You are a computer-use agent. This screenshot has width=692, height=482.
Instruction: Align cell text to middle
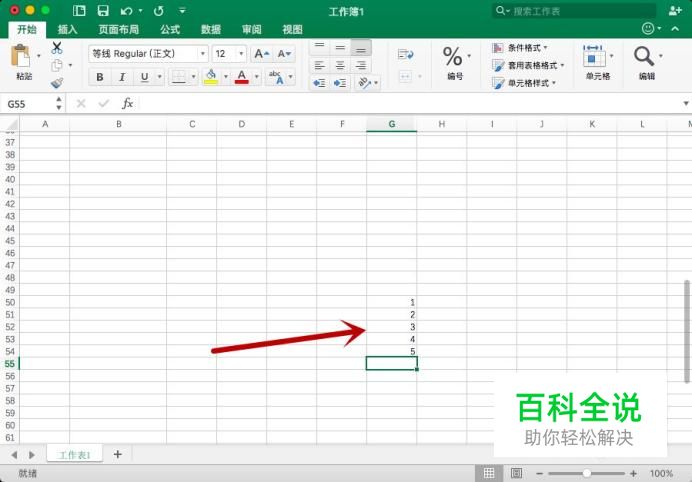coord(340,47)
